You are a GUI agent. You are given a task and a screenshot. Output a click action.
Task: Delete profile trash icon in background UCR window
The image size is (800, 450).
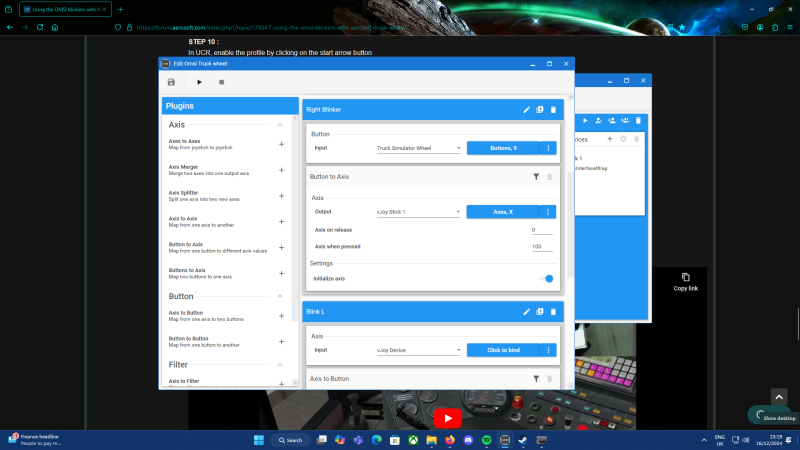point(638,121)
